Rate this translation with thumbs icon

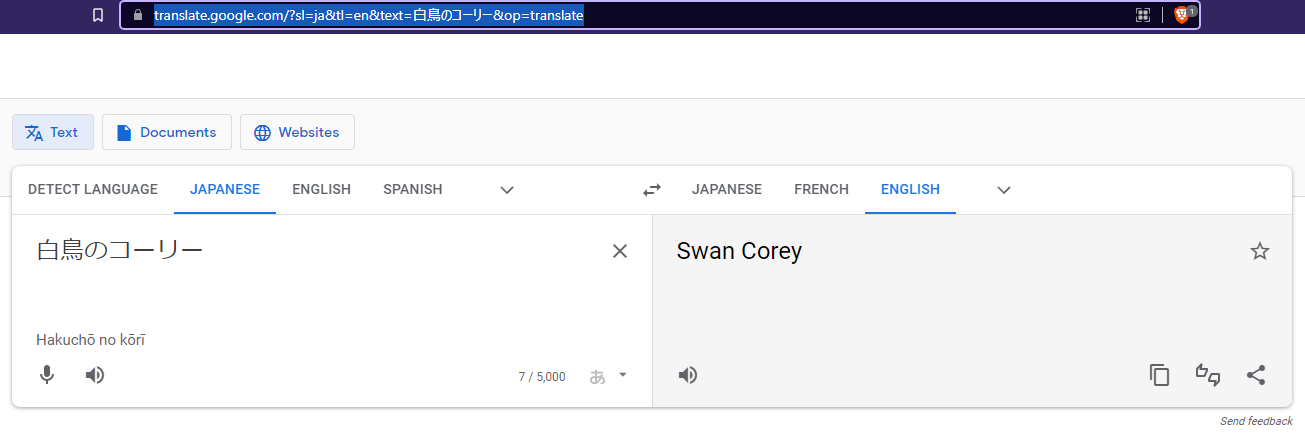pyautogui.click(x=1208, y=375)
